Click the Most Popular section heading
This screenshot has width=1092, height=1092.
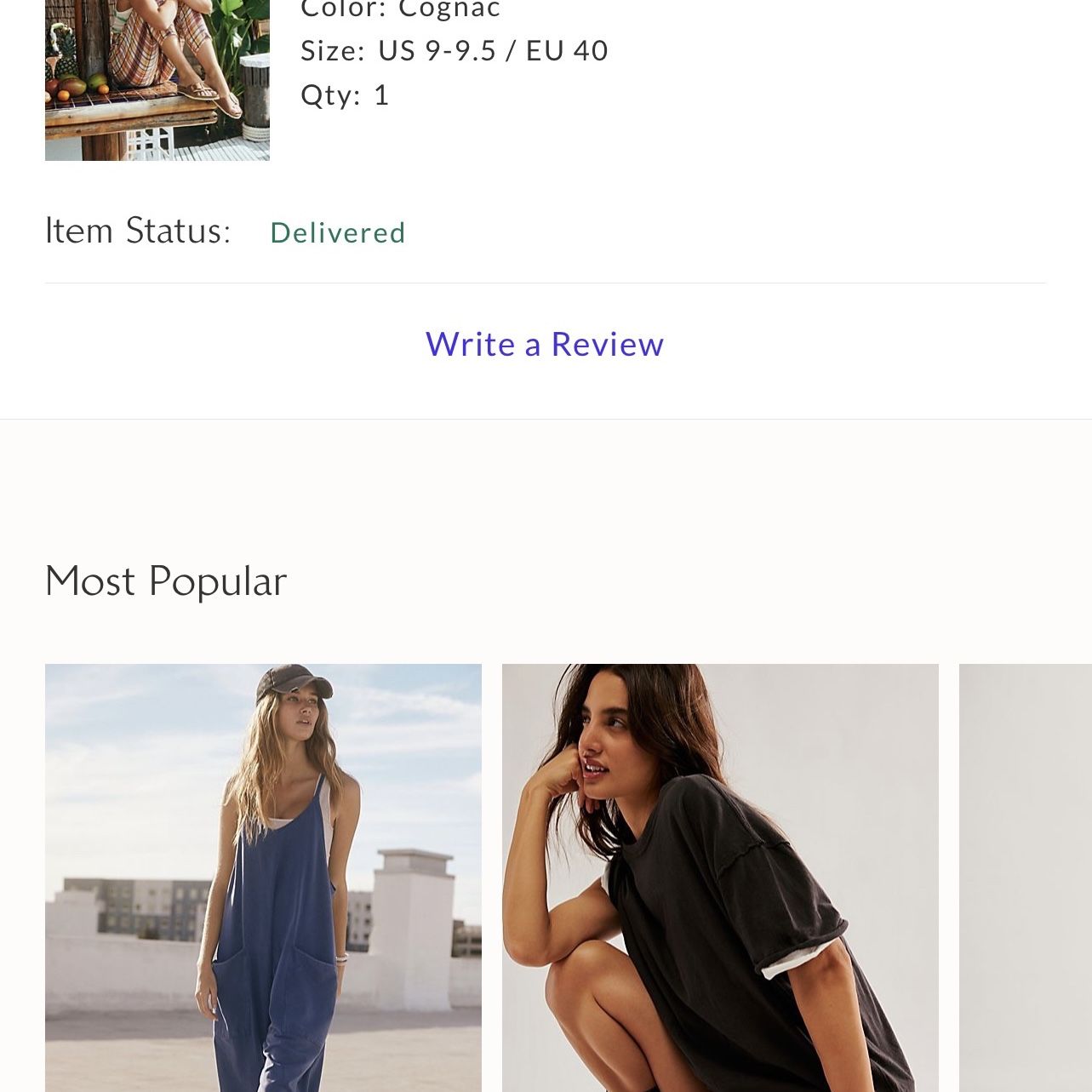(166, 581)
